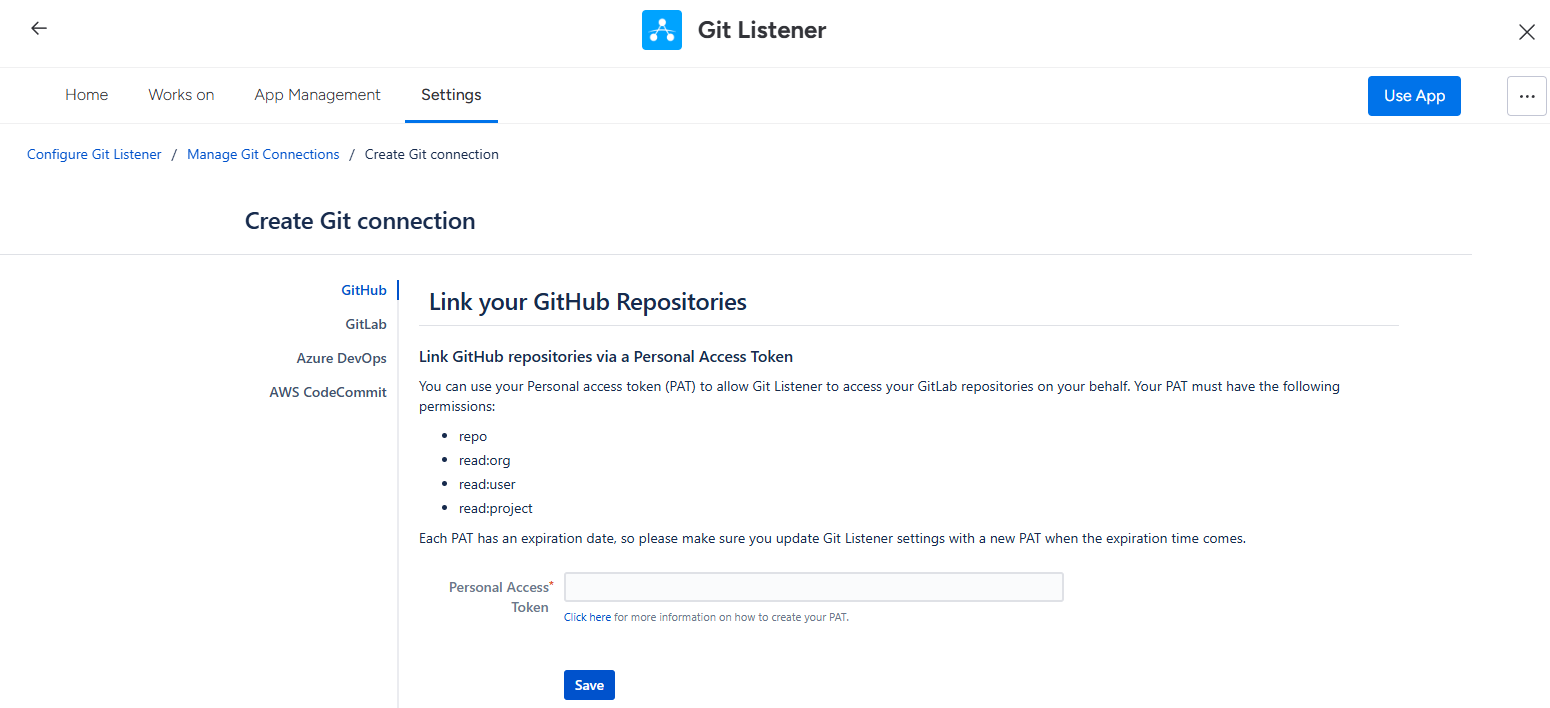This screenshot has height=708, width=1550.
Task: Focus the Personal Access Token field
Action: tap(813, 587)
